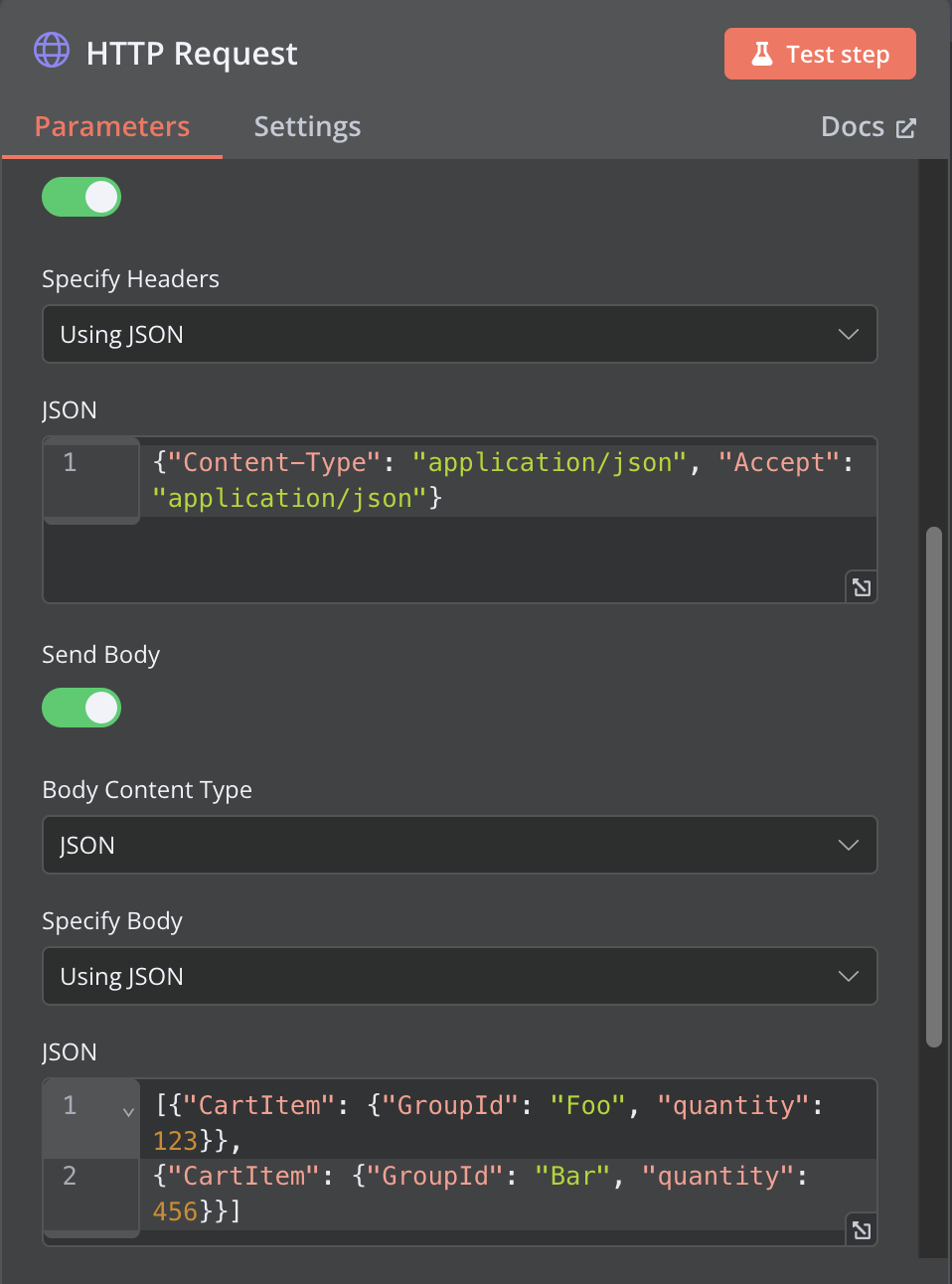
Task: Click the flask icon in Test step
Action: tap(762, 54)
